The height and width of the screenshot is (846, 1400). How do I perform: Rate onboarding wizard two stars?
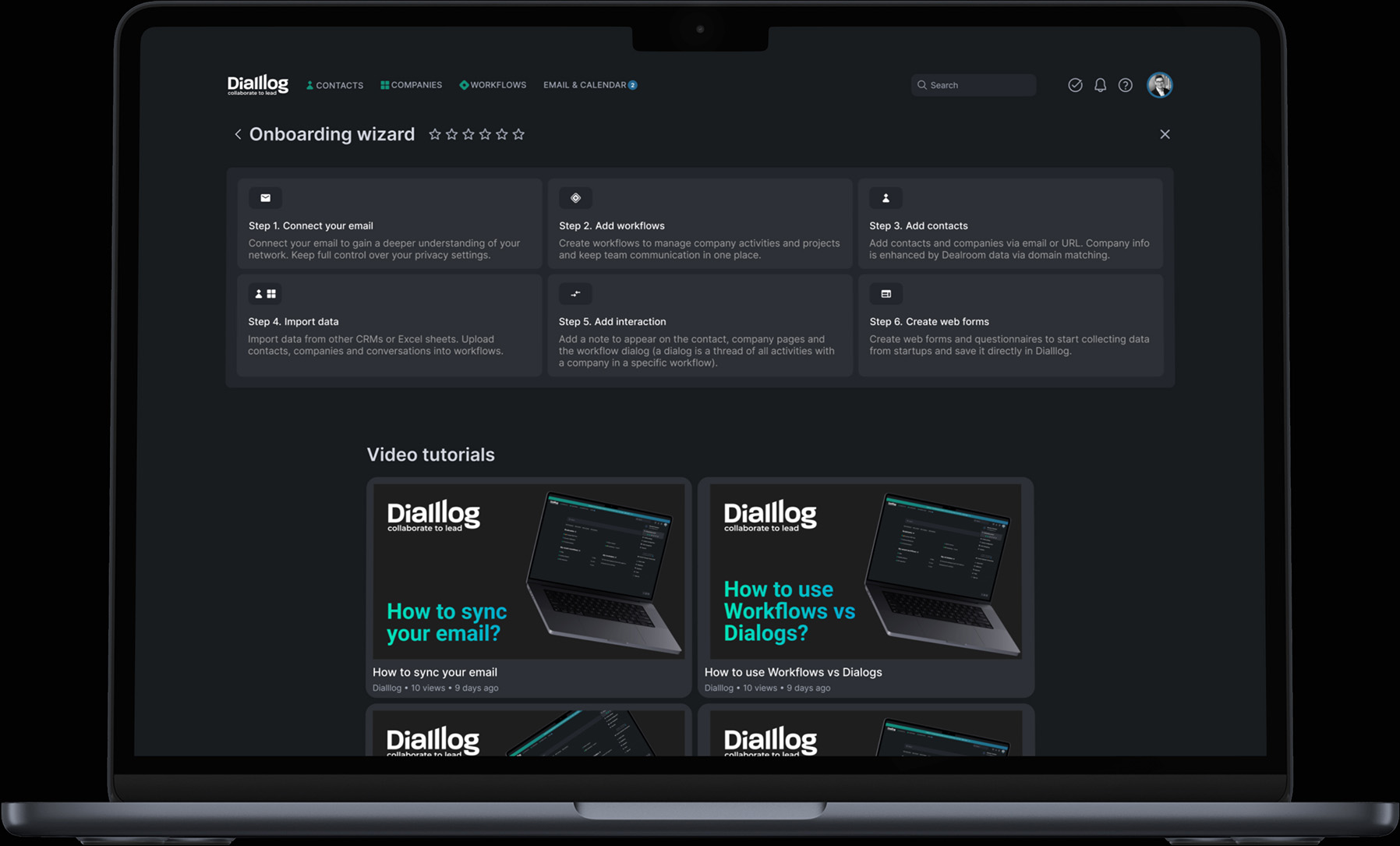point(451,134)
